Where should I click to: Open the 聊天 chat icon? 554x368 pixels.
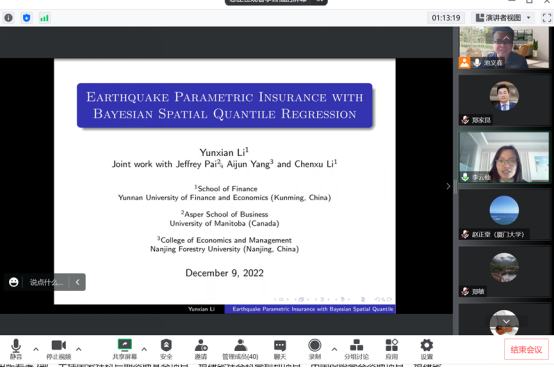pos(280,349)
